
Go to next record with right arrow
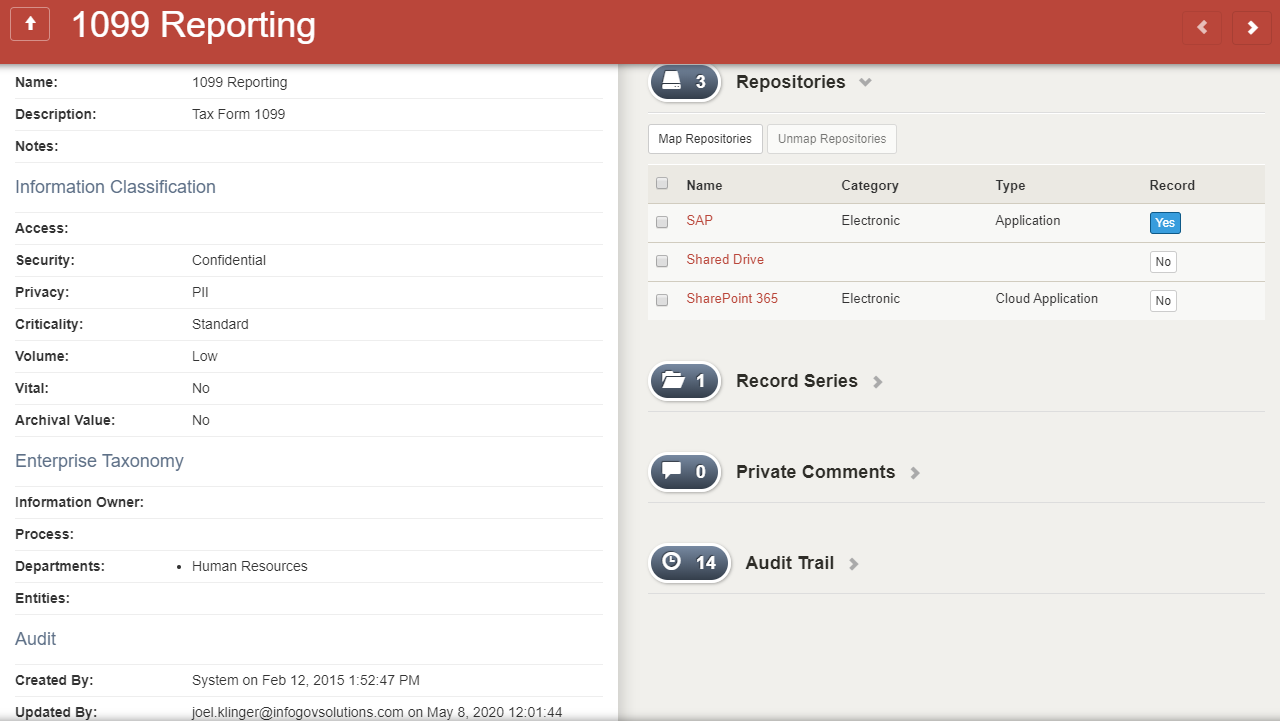1252,28
